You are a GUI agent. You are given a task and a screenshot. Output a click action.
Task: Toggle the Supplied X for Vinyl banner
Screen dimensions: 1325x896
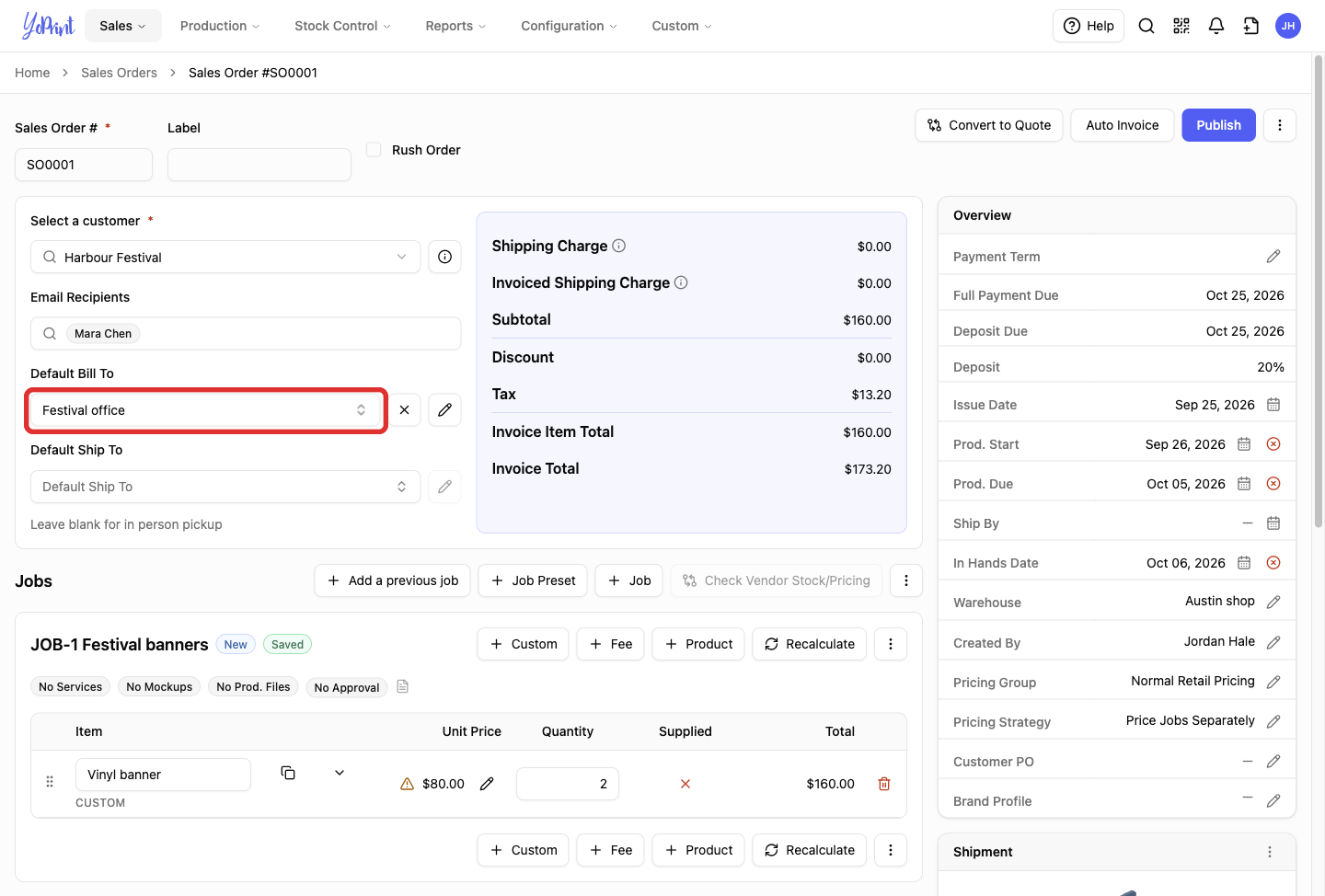click(686, 784)
